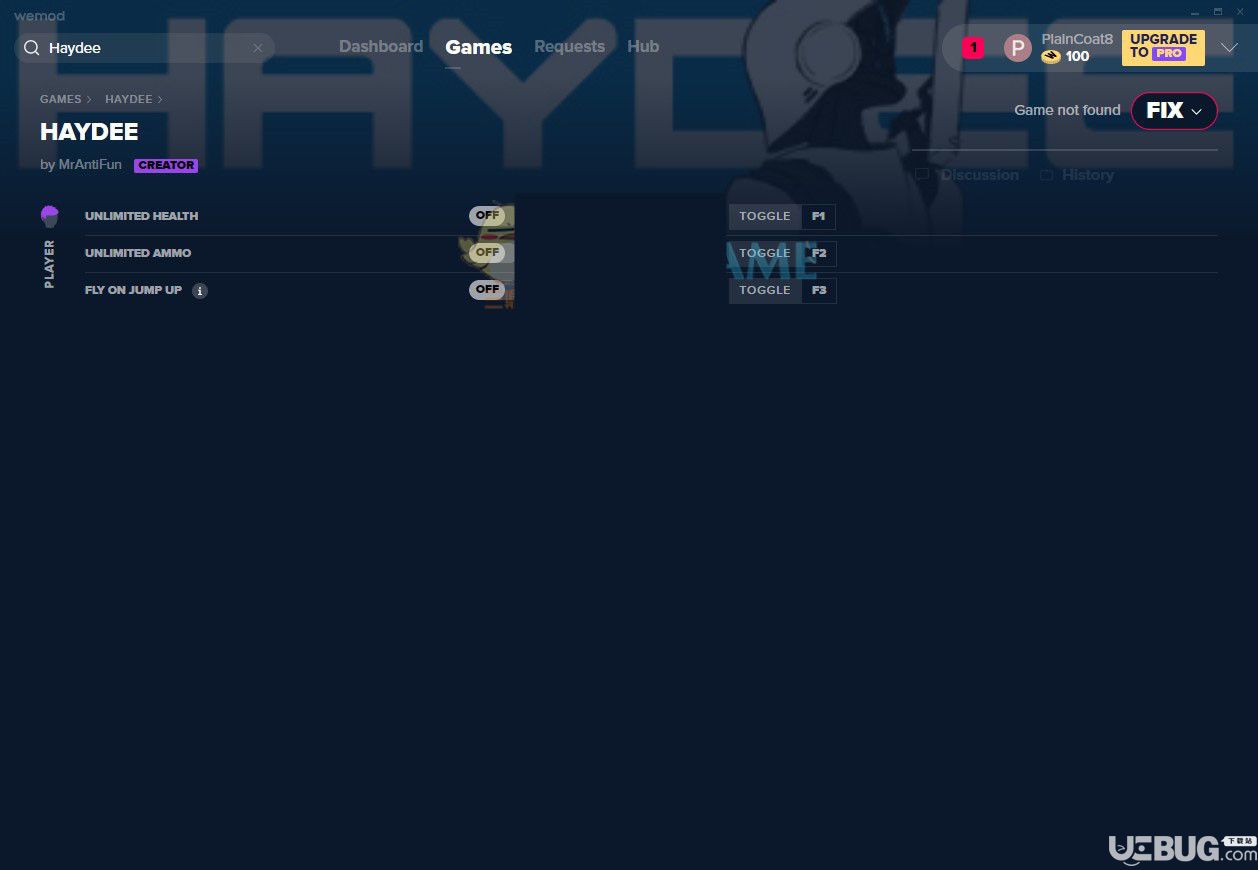Viewport: 1258px width, 870px height.
Task: Click the UNLIMITED AMMO label
Action: [x=138, y=253]
